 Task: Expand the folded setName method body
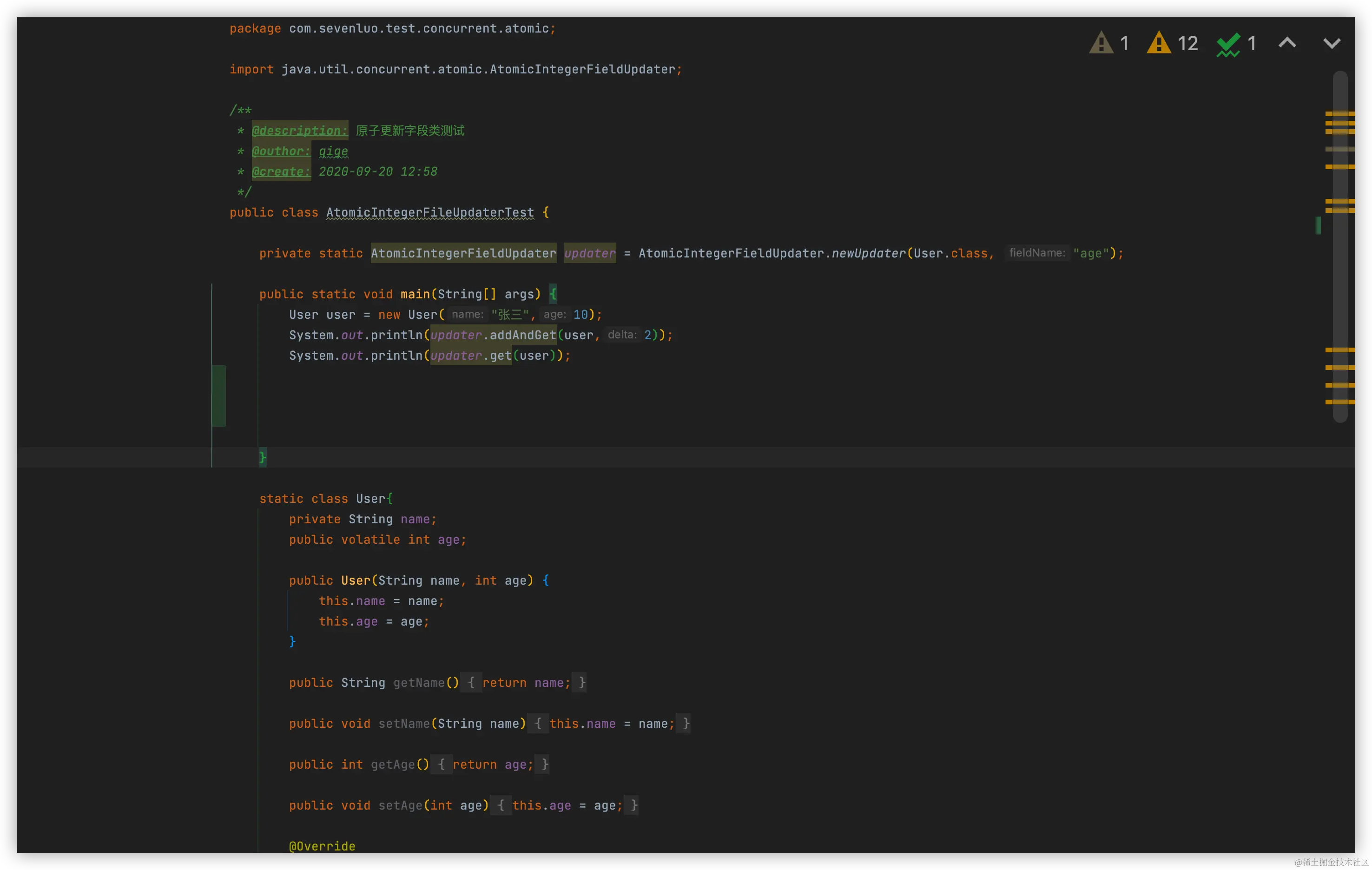(x=538, y=724)
